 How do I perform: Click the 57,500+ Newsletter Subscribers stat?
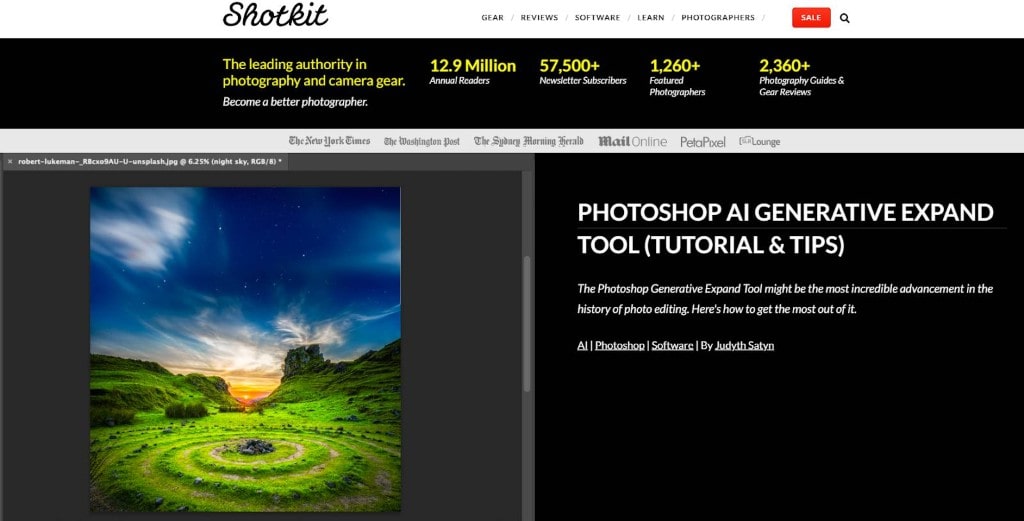tap(583, 72)
